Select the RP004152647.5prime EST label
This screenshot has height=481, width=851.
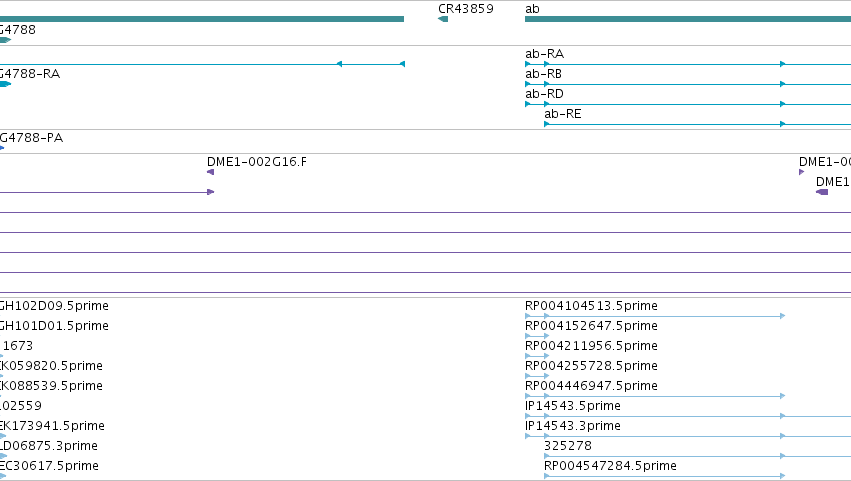[x=591, y=326]
